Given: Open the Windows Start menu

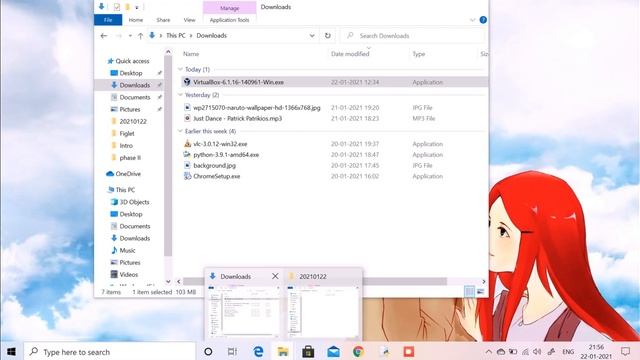Looking at the screenshot, I should click(11, 351).
